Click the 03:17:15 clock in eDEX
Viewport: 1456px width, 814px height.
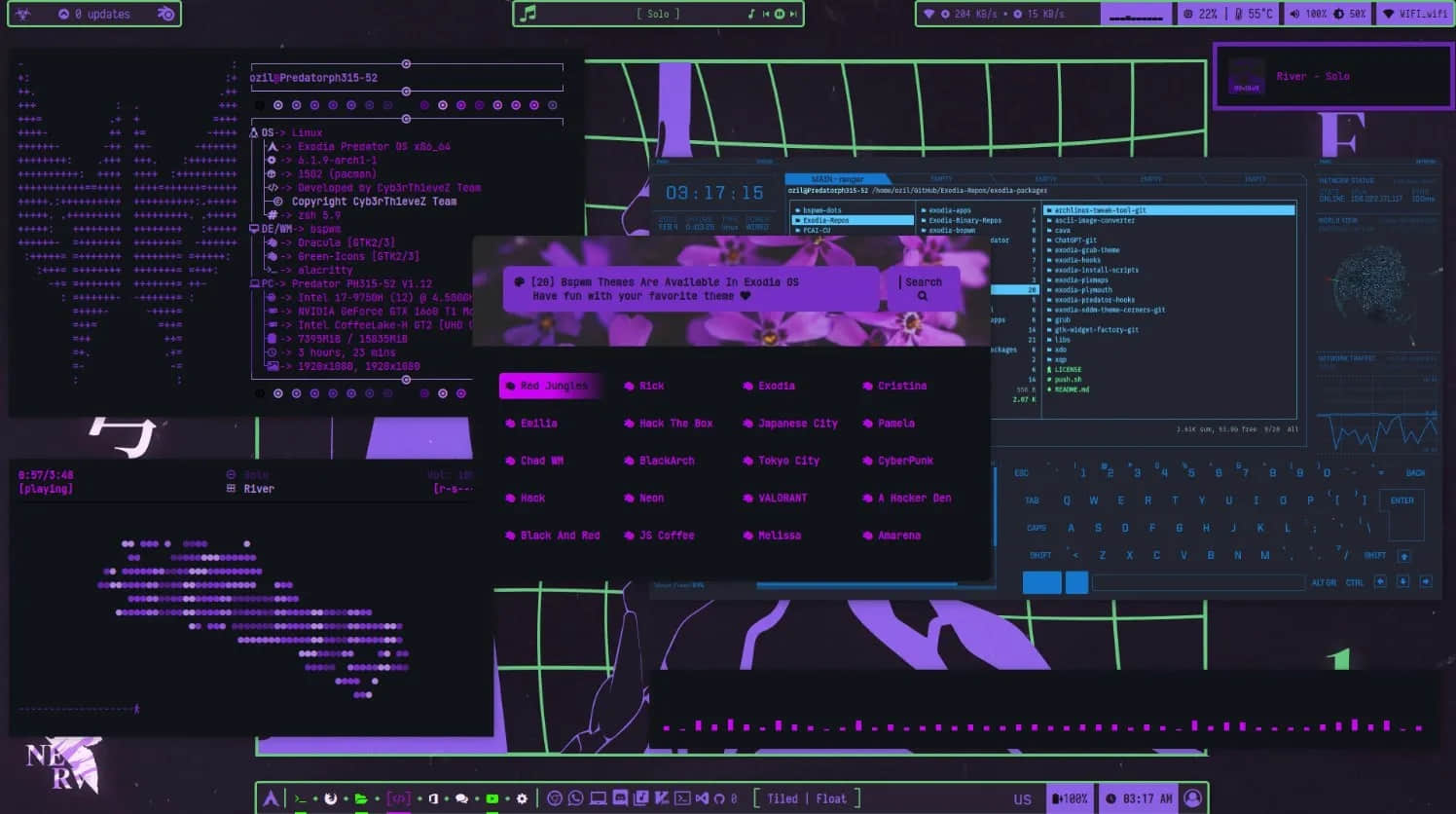click(x=714, y=193)
